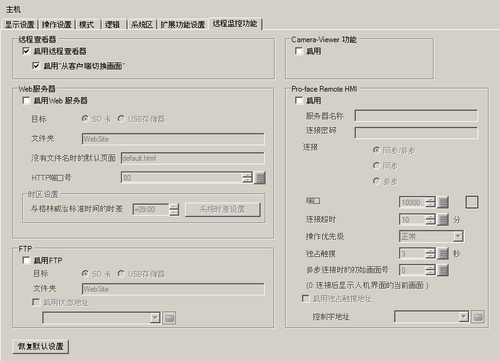
Task: Open keypad icon beside connection timeout value 10
Action: tap(443, 219)
